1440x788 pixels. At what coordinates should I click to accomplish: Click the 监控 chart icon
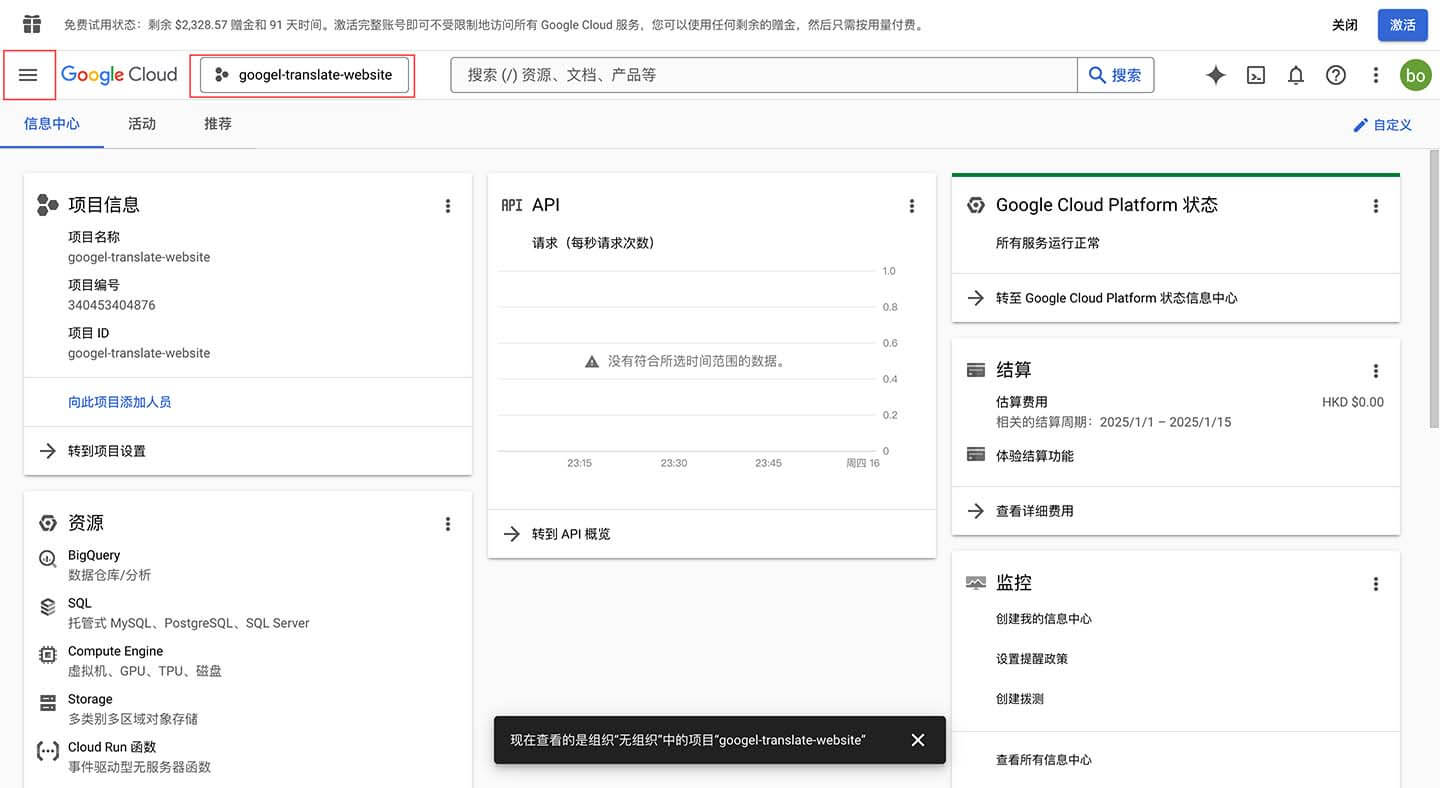click(976, 583)
